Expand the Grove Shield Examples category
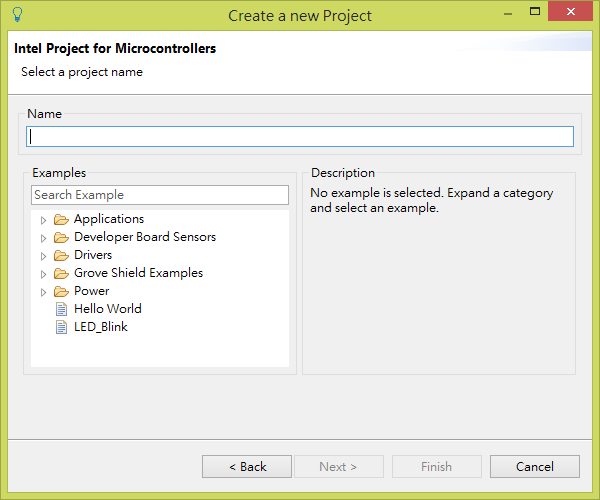 (x=43, y=274)
